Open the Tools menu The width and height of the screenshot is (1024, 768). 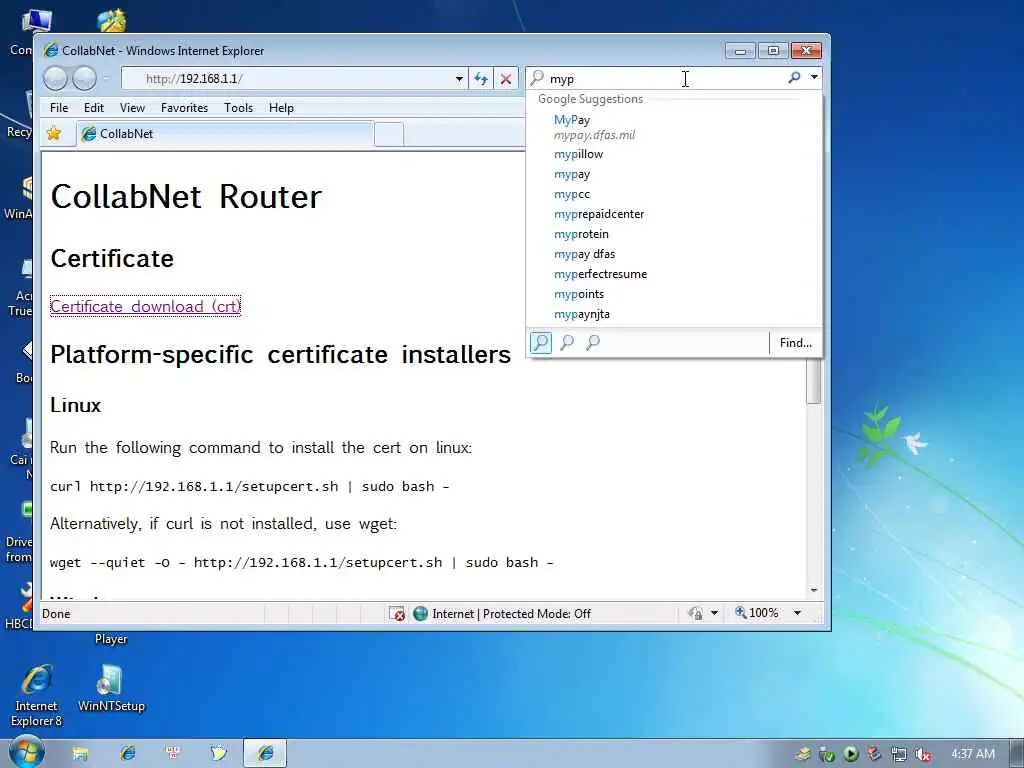click(238, 108)
